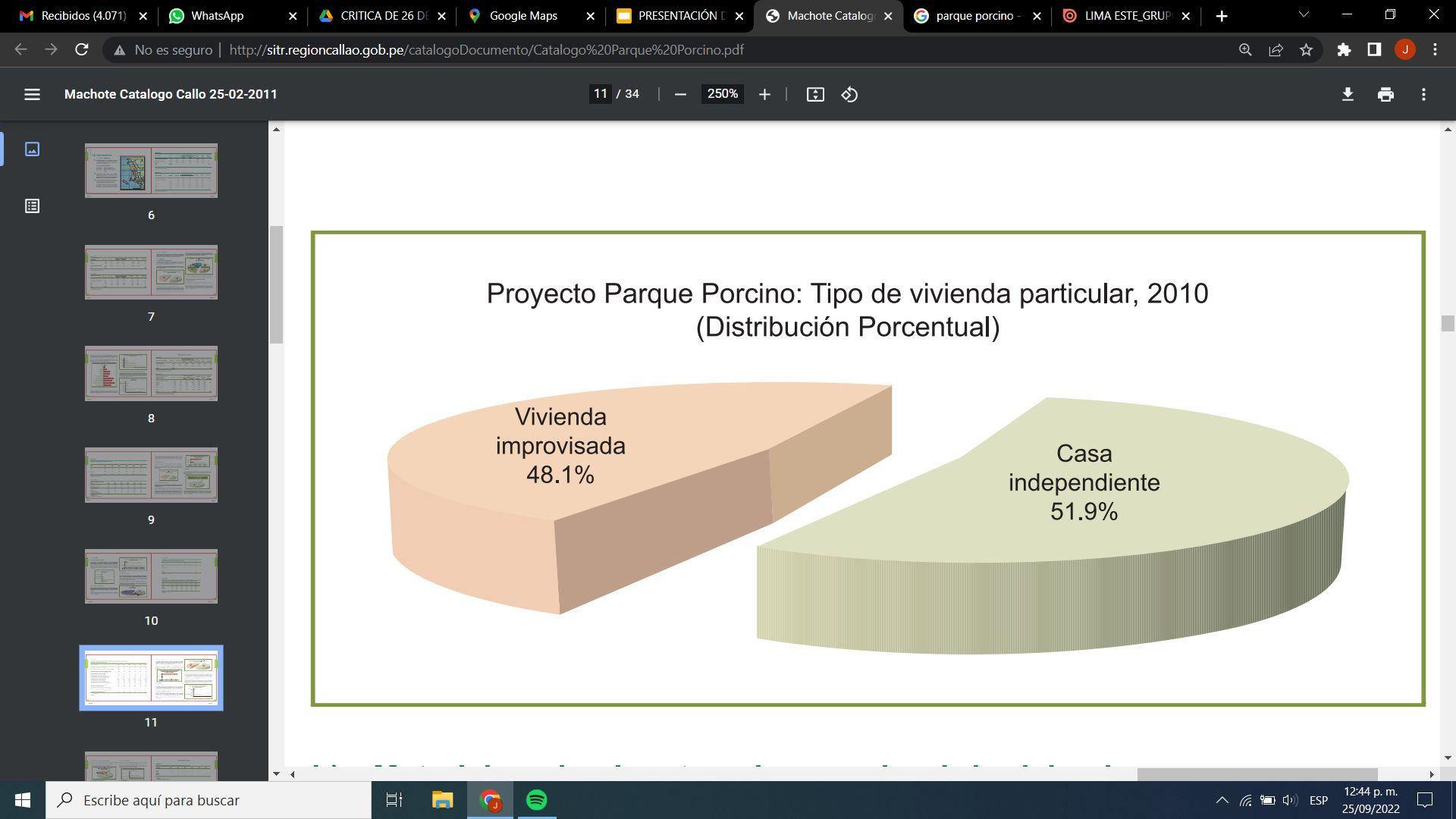Image resolution: width=1456 pixels, height=819 pixels.
Task: Open Spotify from the taskbar
Action: (x=537, y=800)
